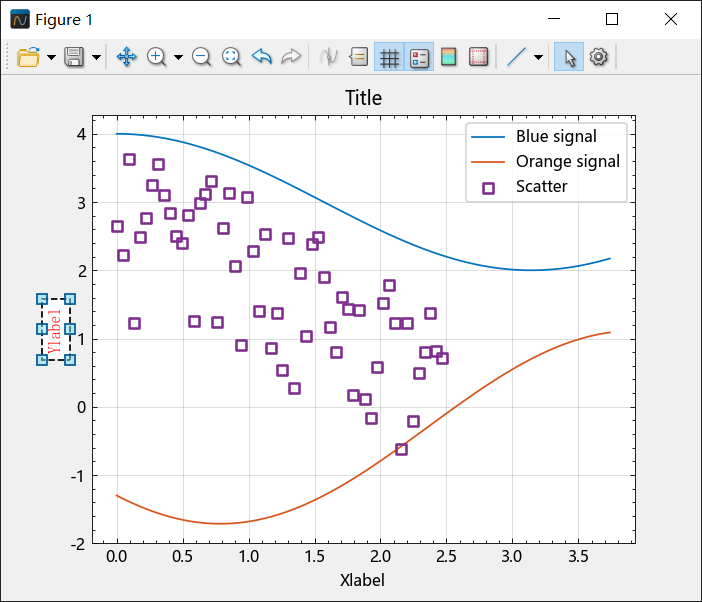This screenshot has width=702, height=602.
Task: Click the Orange signal legend entry
Action: 568,161
